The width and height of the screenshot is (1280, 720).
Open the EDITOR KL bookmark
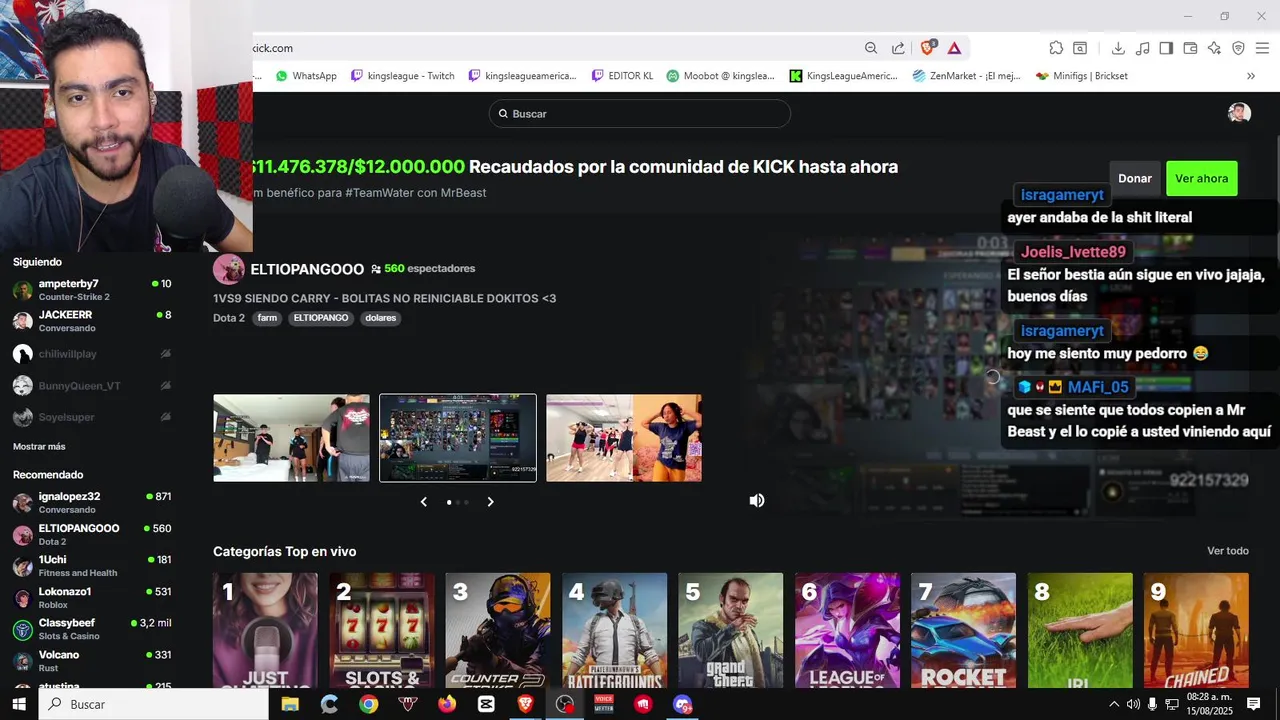(x=622, y=76)
